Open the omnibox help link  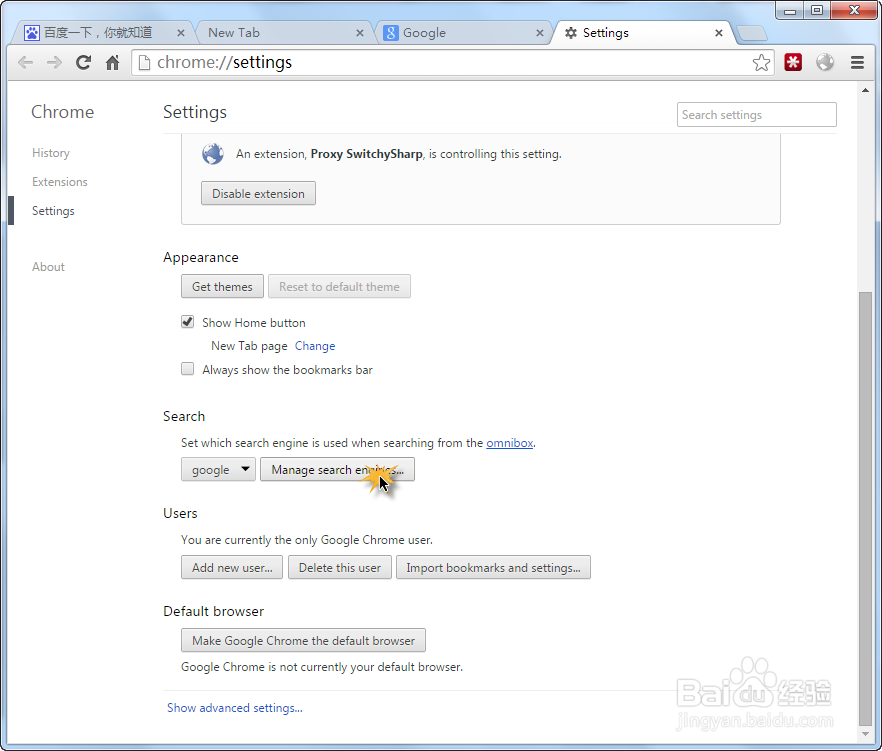click(x=510, y=443)
